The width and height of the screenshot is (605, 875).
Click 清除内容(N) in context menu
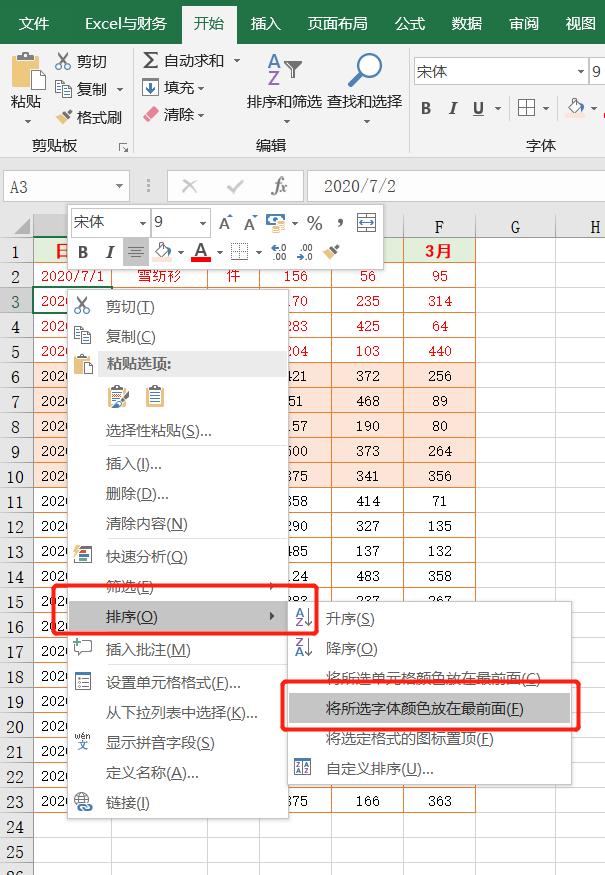click(x=177, y=523)
